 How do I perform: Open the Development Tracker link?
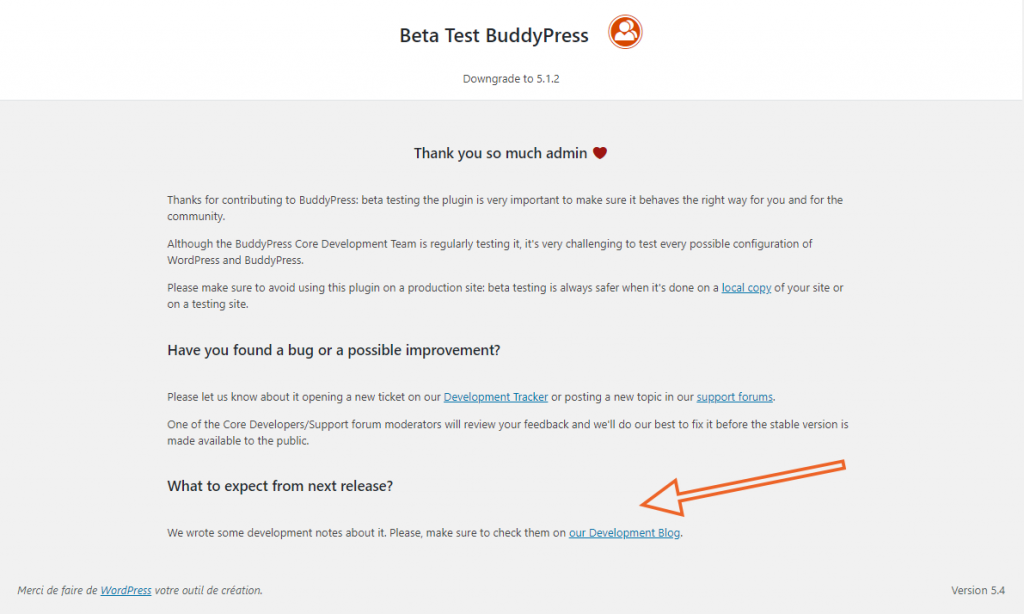(496, 396)
